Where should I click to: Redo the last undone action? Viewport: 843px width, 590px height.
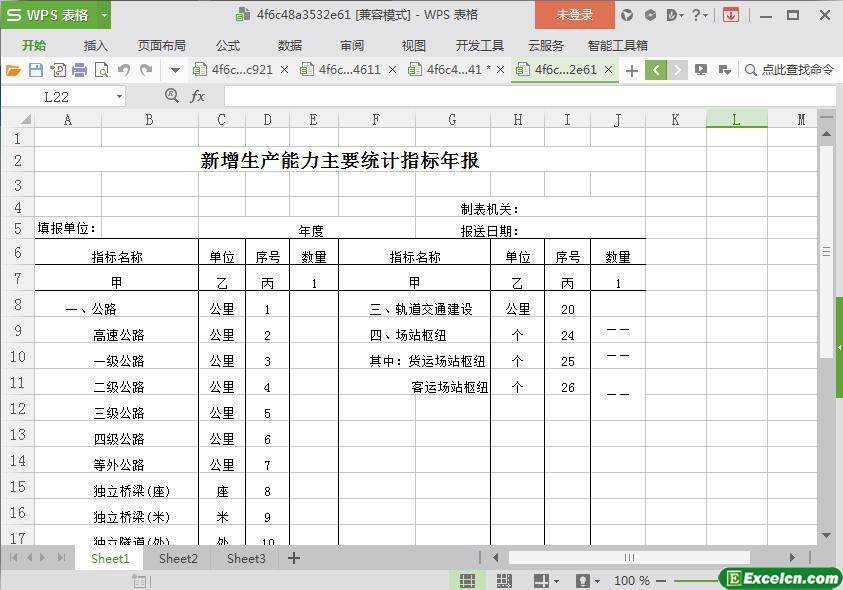tap(146, 70)
